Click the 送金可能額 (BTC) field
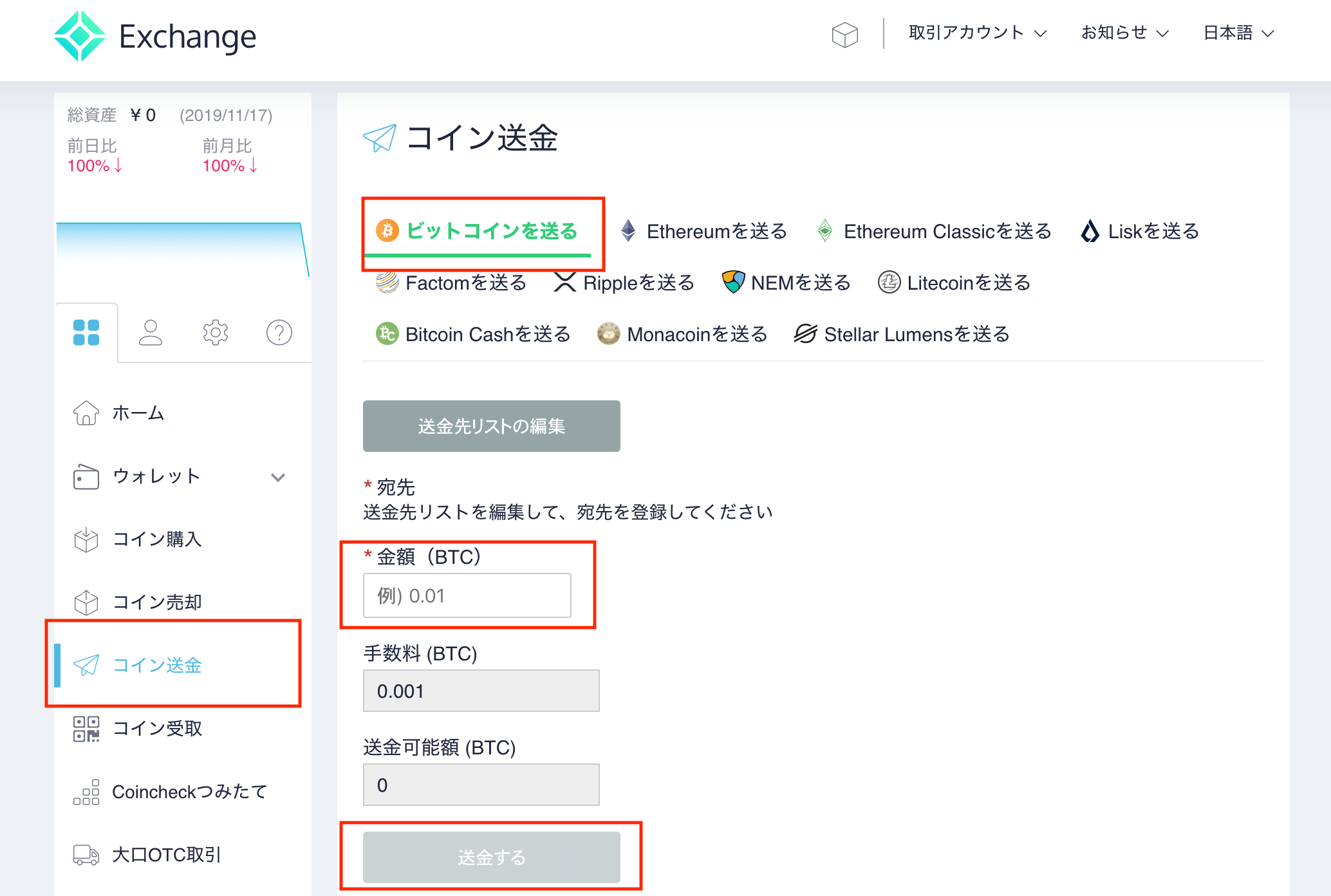Screen dimensions: 1331x896 point(481,785)
